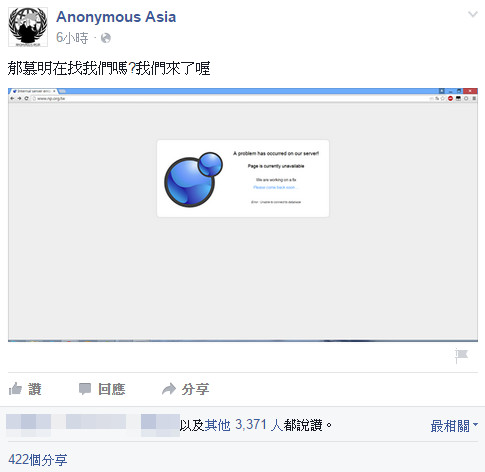
Task: Click the thumbs-up 讚 like icon
Action: [15, 389]
